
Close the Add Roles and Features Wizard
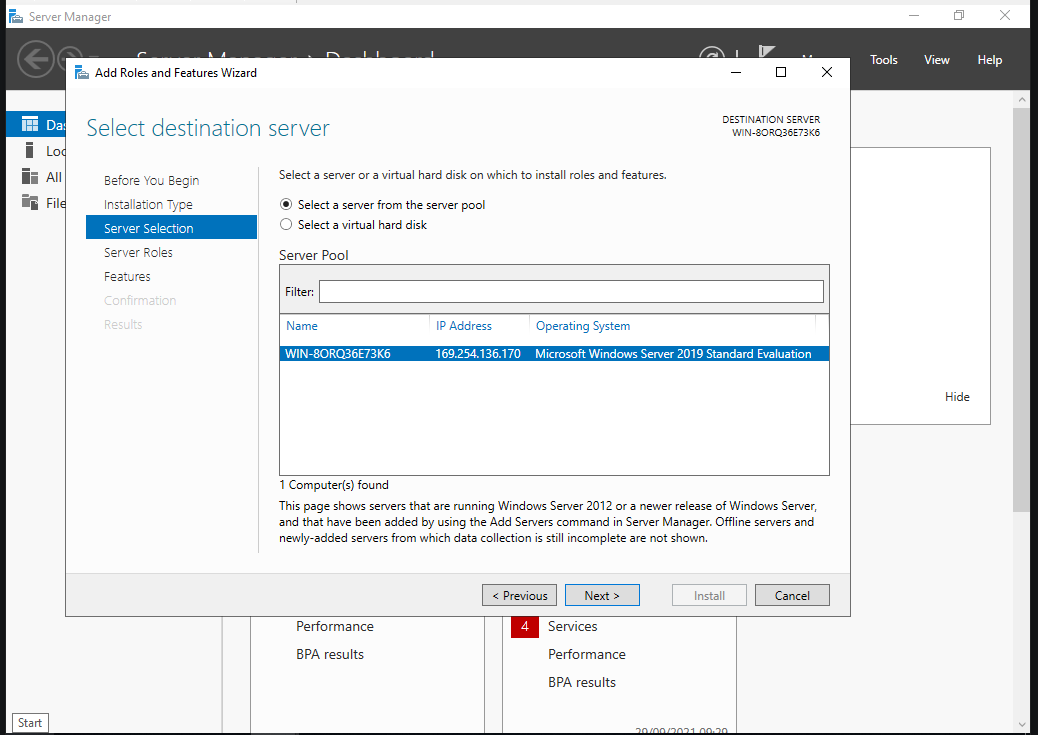click(827, 72)
